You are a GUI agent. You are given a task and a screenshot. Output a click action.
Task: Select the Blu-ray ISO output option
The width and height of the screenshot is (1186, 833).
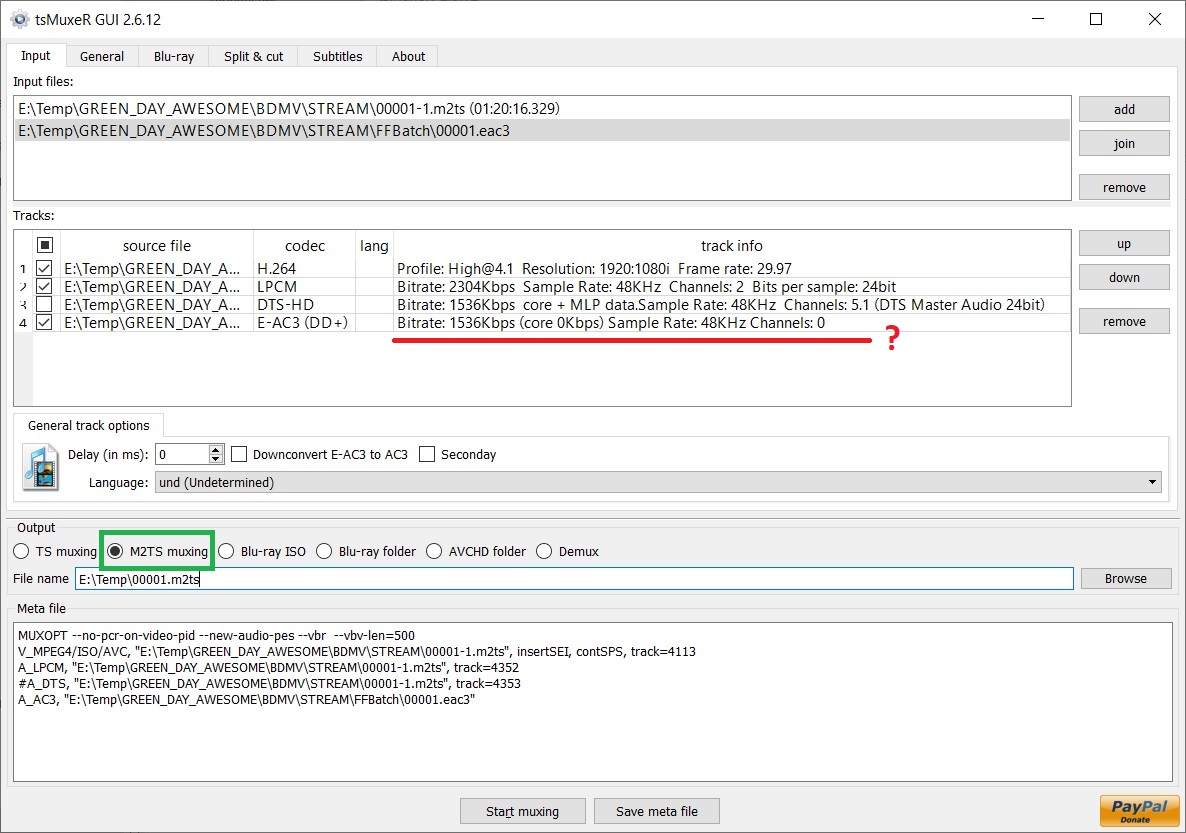[226, 551]
